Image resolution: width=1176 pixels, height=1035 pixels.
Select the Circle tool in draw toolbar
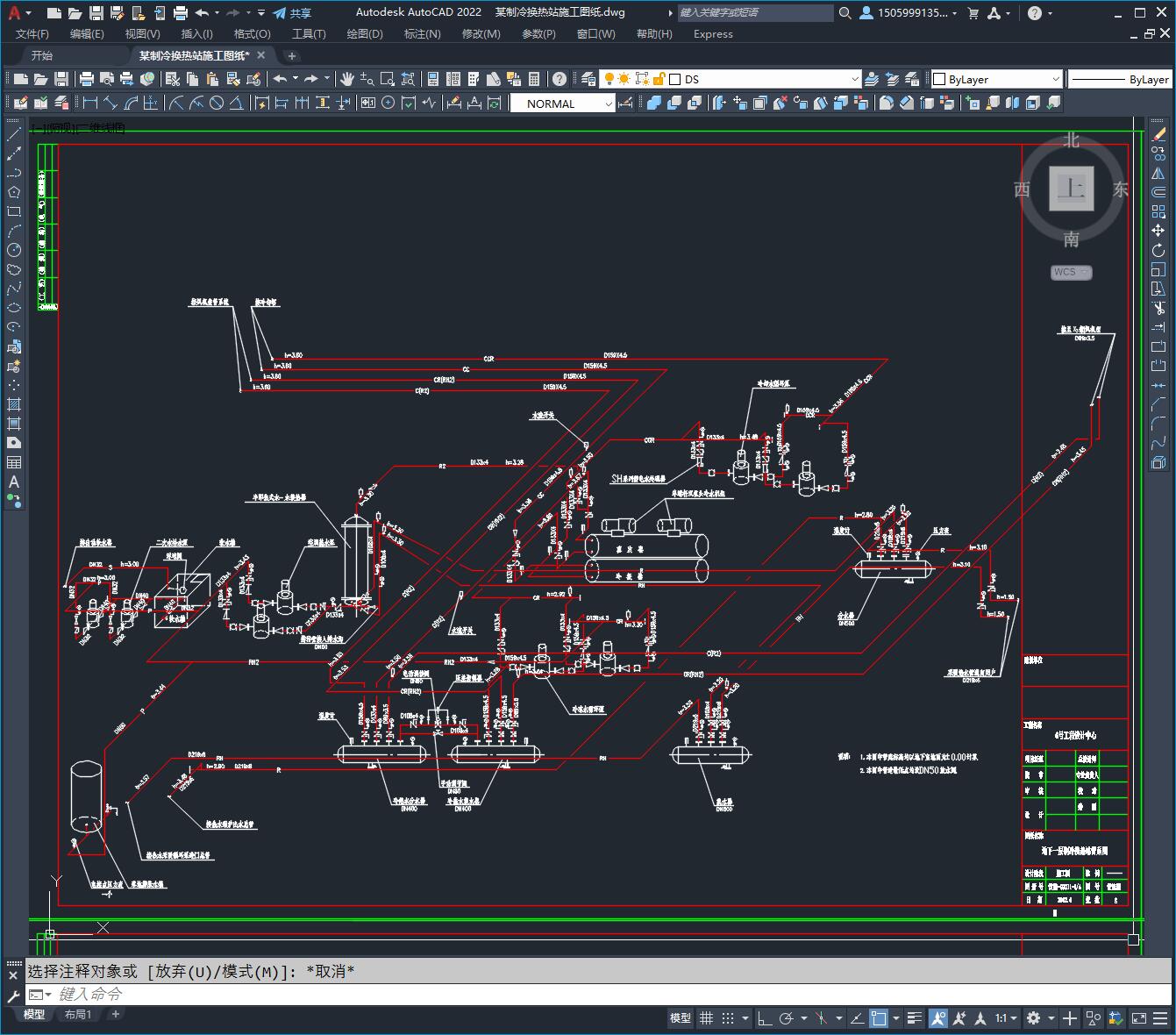click(x=14, y=250)
